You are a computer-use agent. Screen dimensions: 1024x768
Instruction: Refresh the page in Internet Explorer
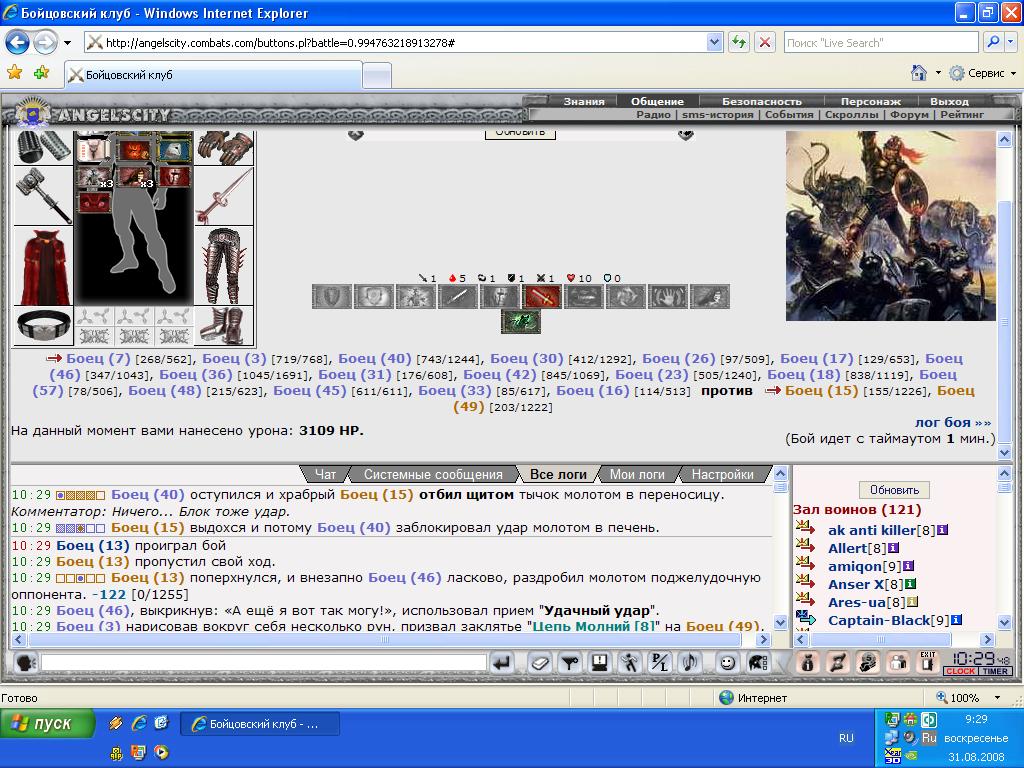[739, 43]
